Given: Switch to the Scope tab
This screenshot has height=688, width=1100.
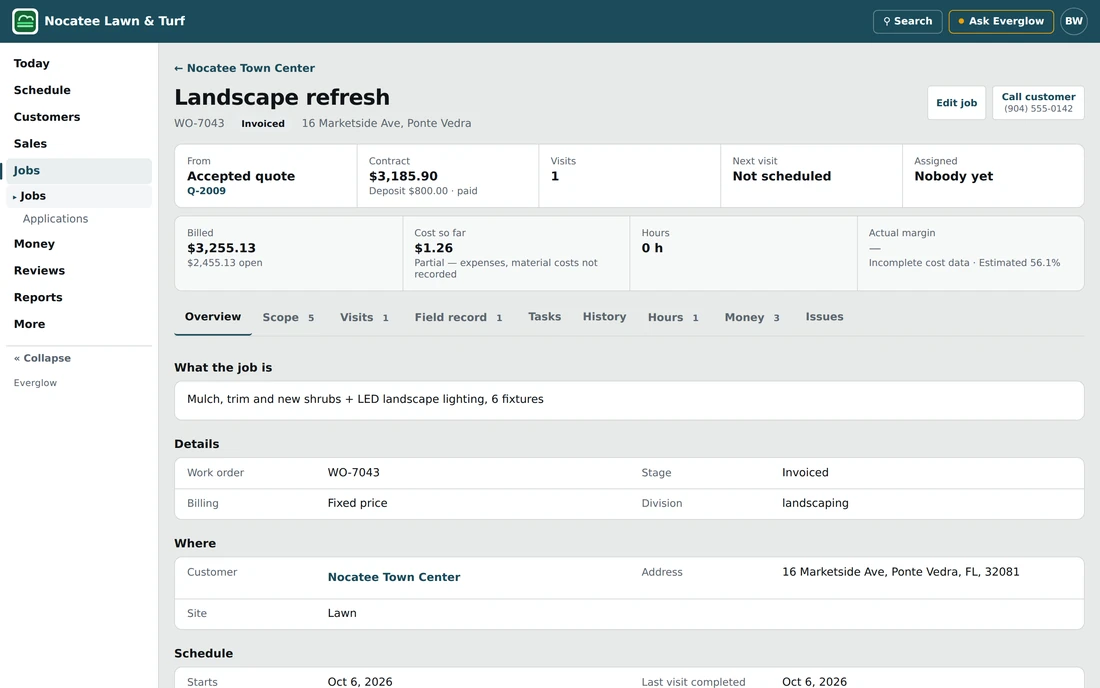Looking at the screenshot, I should click(x=288, y=318).
